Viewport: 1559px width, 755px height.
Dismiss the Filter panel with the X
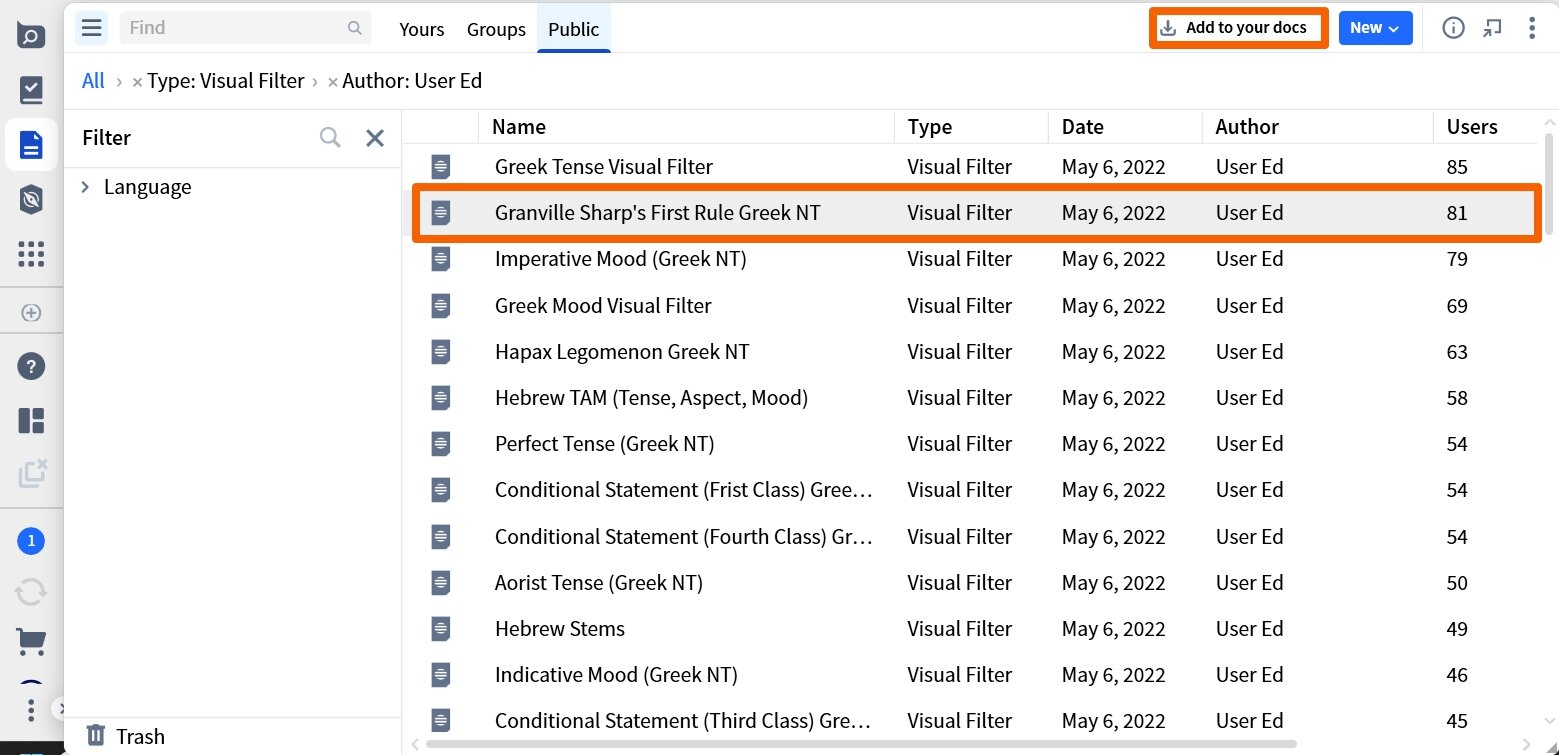[x=375, y=138]
